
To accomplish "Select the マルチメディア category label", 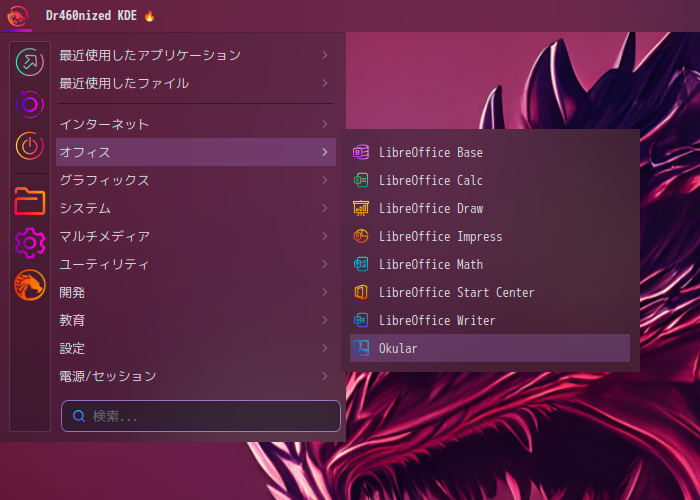I will click(104, 236).
